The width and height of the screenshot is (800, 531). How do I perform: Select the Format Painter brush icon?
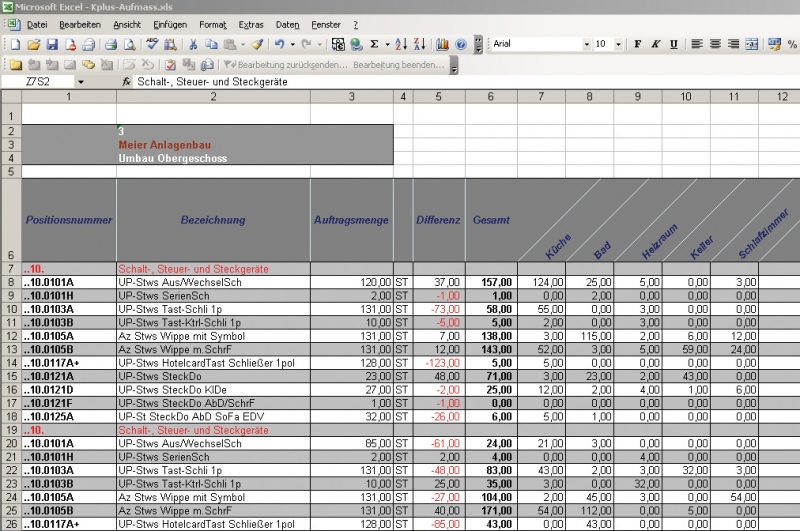(x=257, y=45)
